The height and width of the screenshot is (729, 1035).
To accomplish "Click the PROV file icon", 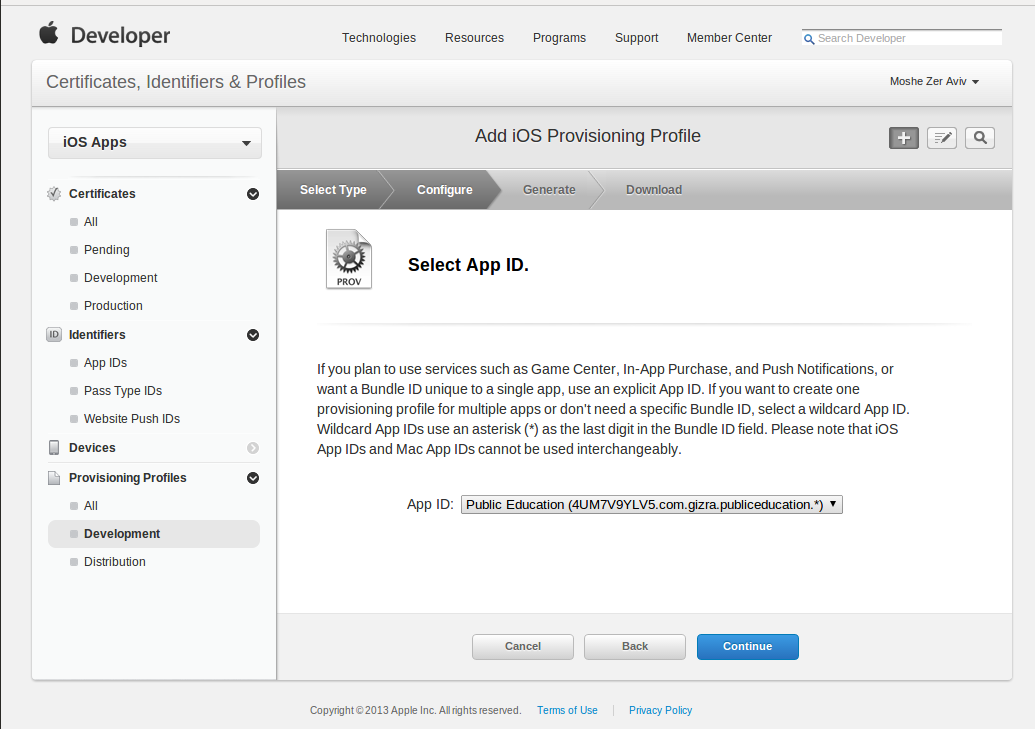I will 349,259.
